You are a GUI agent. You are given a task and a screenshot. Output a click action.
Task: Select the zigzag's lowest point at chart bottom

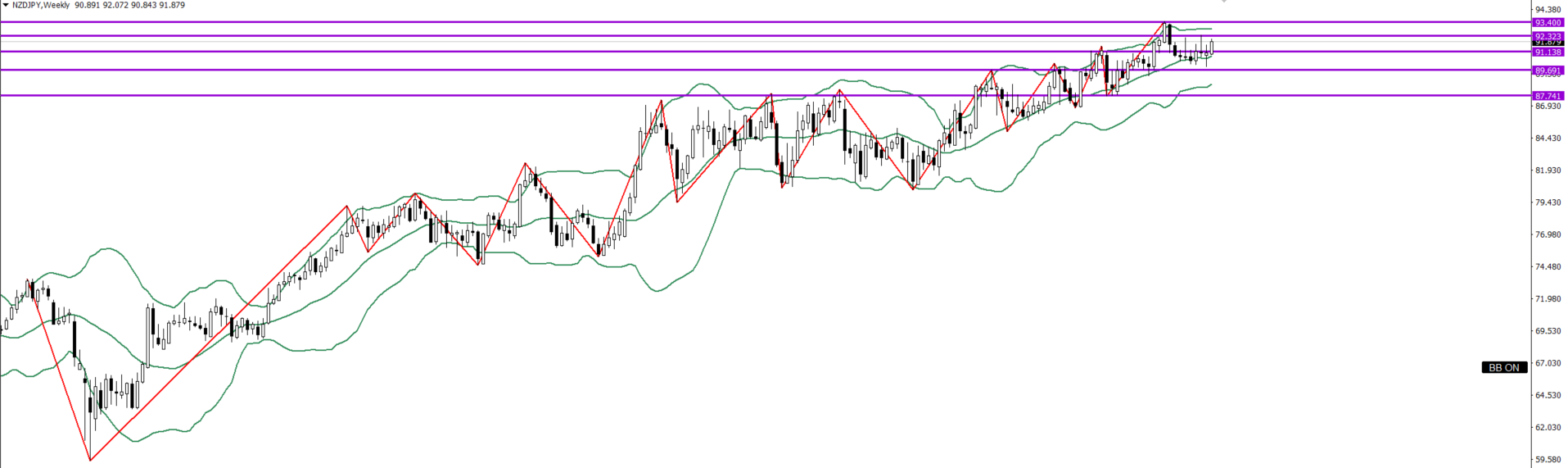(89, 460)
